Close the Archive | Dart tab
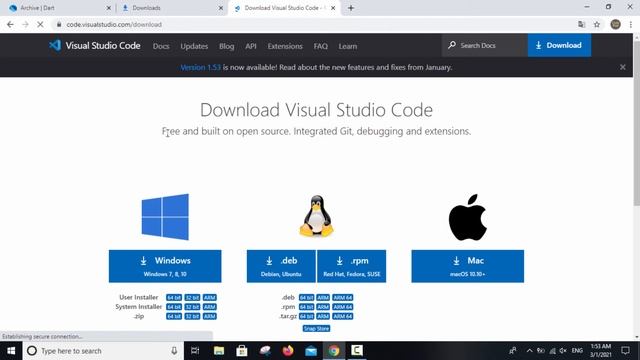This screenshot has height=360, width=640. (x=109, y=8)
